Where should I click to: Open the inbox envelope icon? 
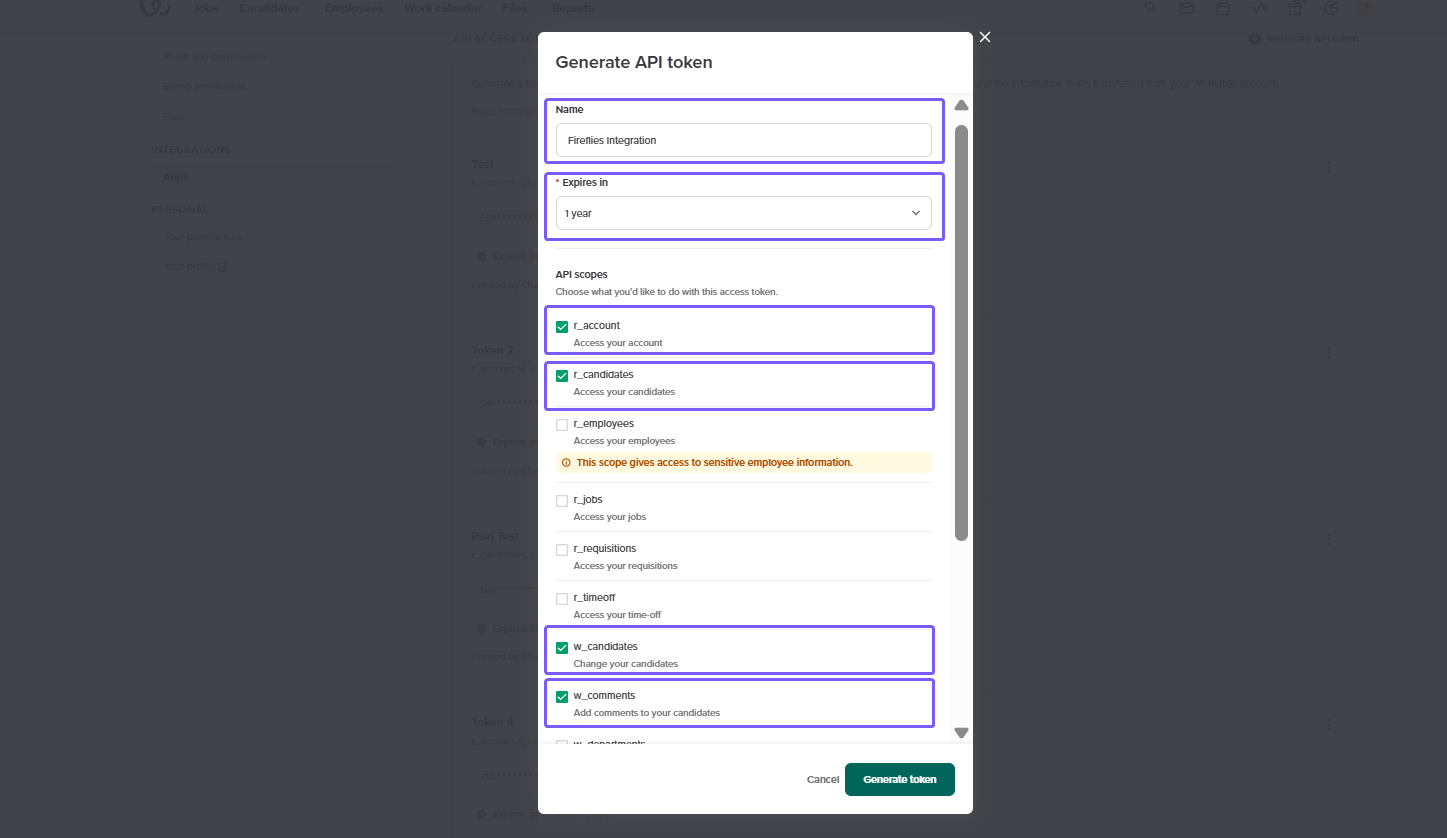[x=1187, y=8]
